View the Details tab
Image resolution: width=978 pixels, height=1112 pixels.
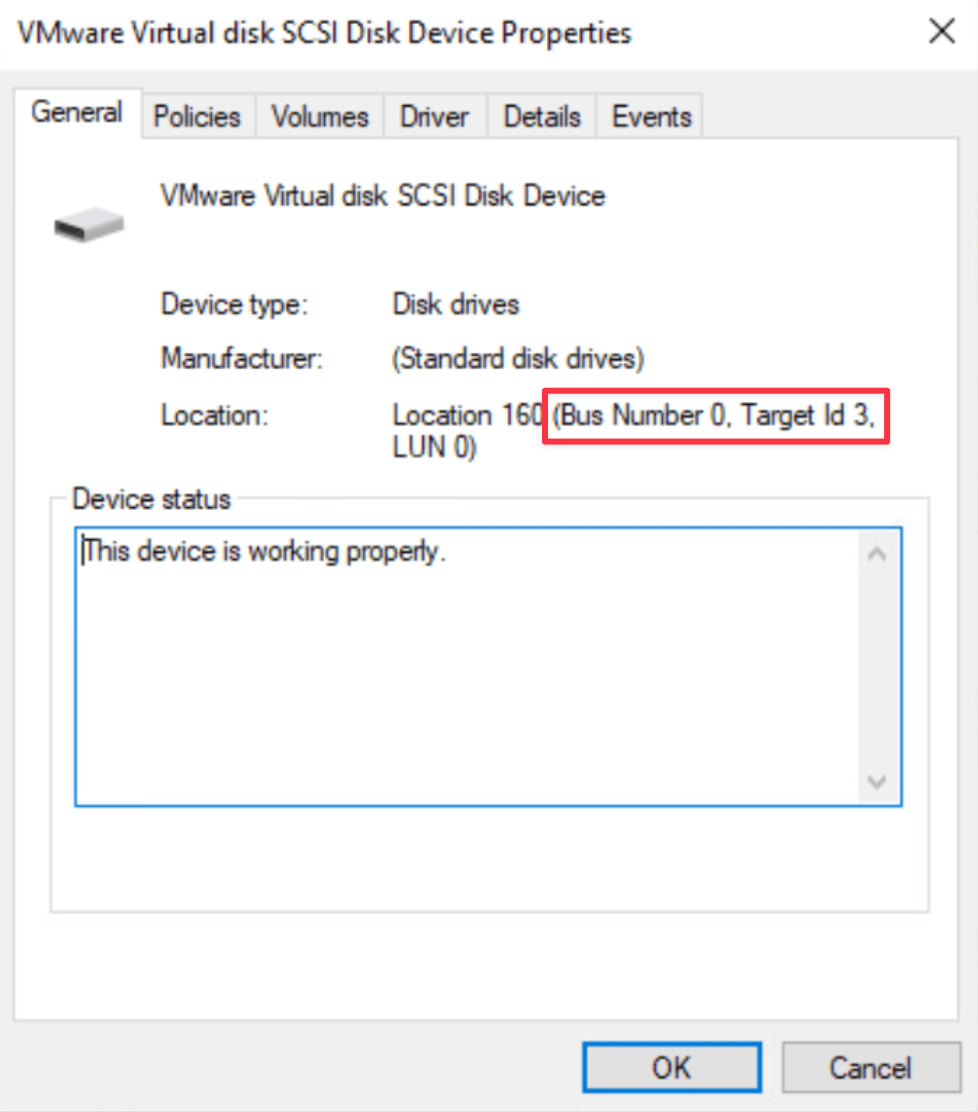click(541, 117)
